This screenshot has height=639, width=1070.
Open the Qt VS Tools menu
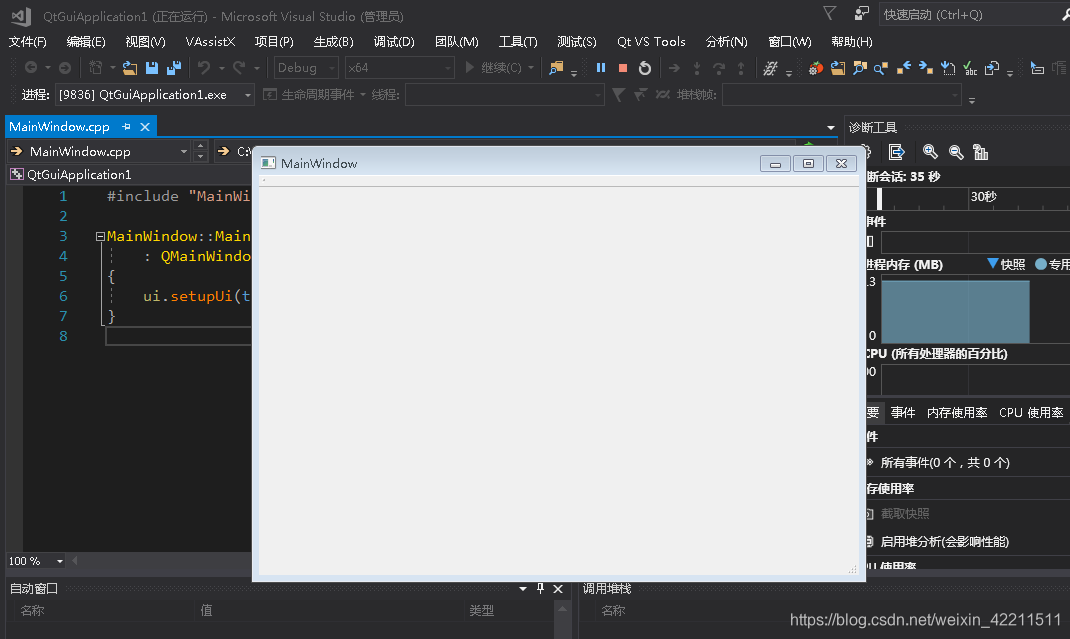651,42
